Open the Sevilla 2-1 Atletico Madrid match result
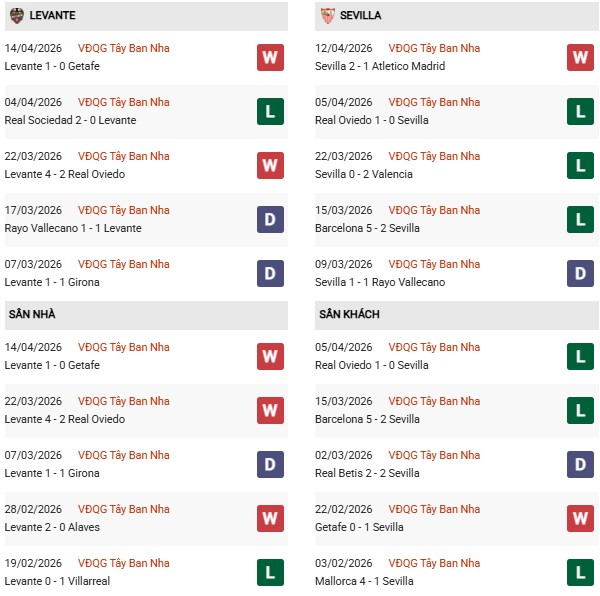The height and width of the screenshot is (596, 600). click(x=379, y=66)
